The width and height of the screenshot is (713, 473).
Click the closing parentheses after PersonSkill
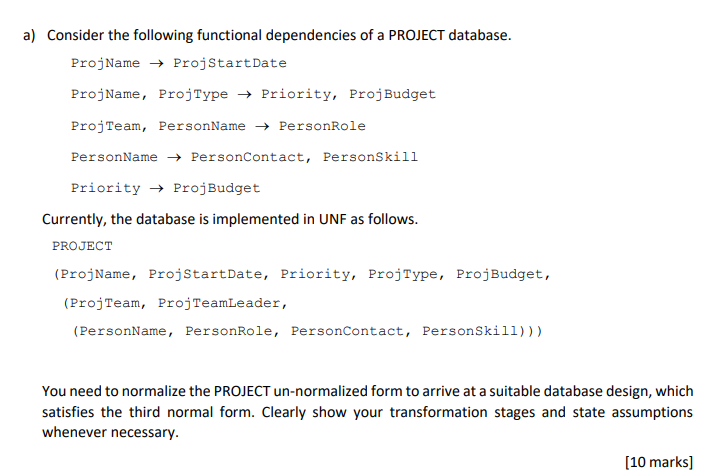pyautogui.click(x=530, y=331)
